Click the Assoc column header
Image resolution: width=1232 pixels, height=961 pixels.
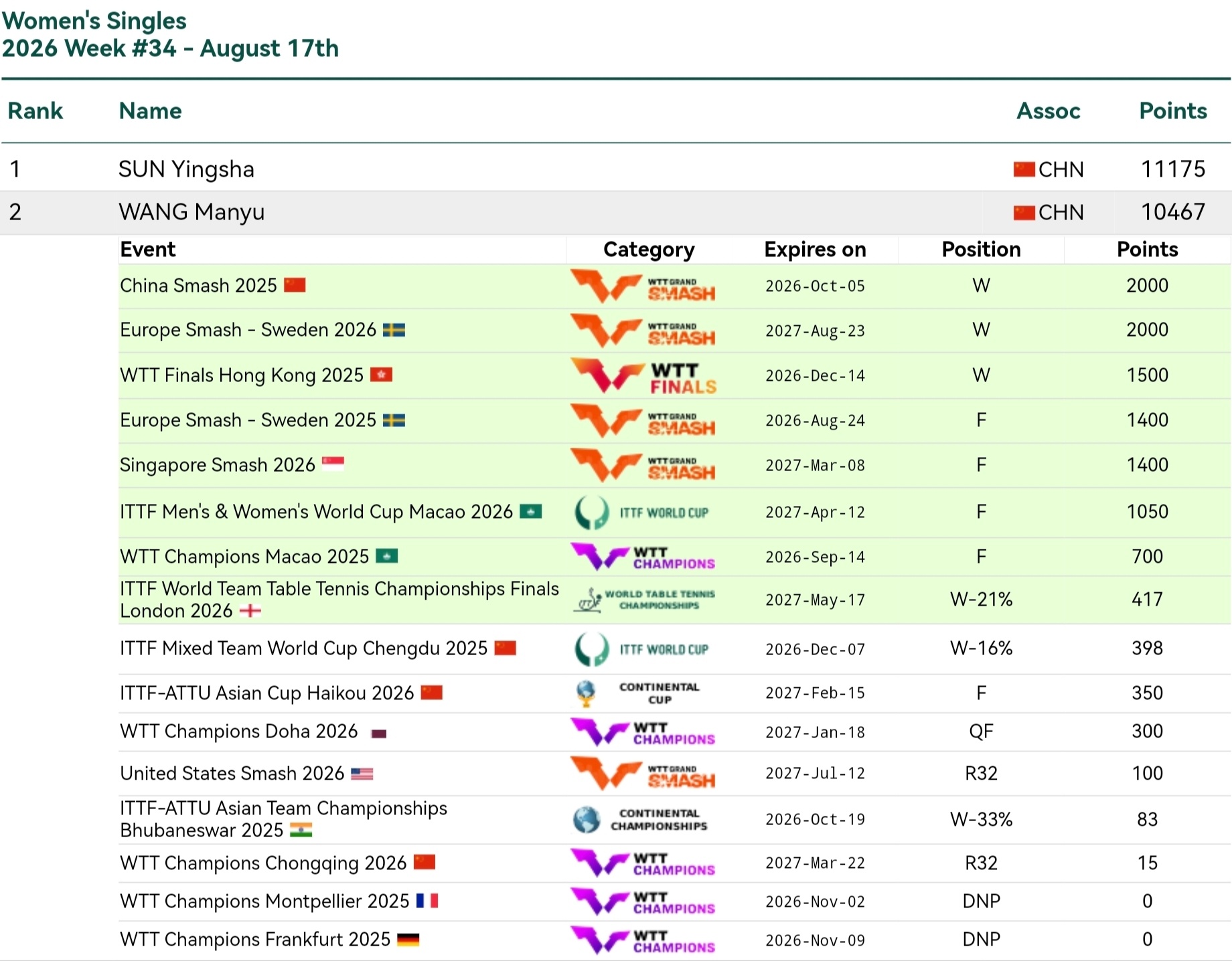pos(1049,110)
